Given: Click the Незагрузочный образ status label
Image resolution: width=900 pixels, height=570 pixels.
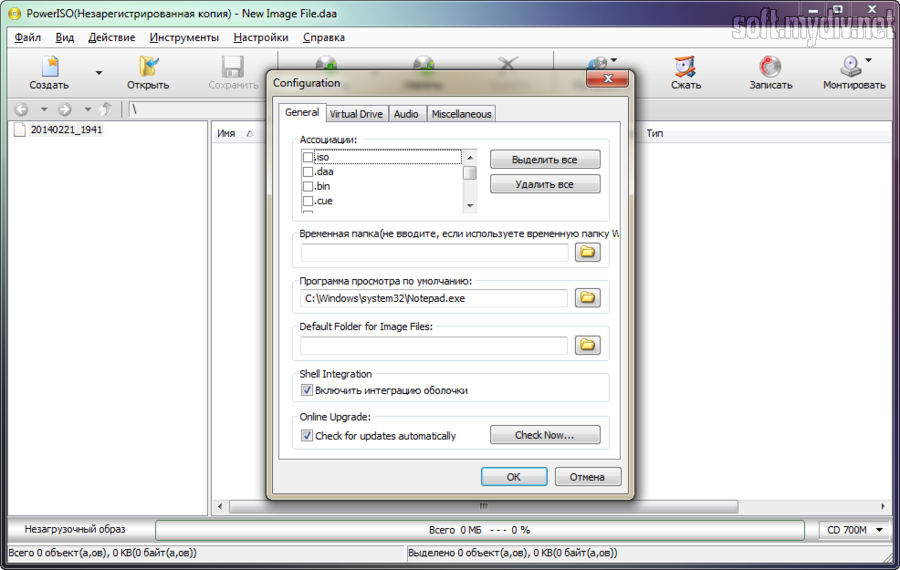Looking at the screenshot, I should pyautogui.click(x=75, y=529).
